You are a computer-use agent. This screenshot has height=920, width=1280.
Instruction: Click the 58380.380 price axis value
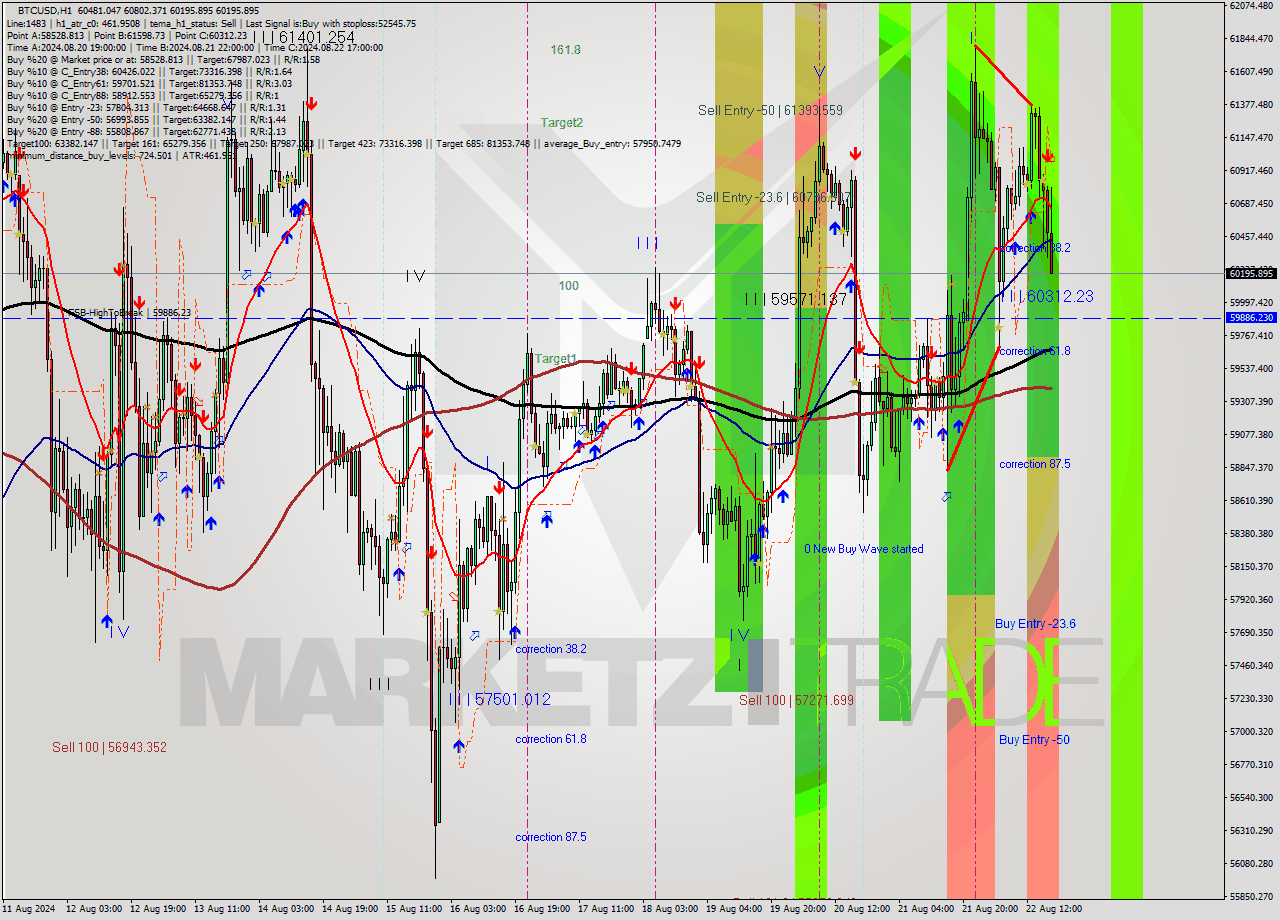tap(1251, 534)
